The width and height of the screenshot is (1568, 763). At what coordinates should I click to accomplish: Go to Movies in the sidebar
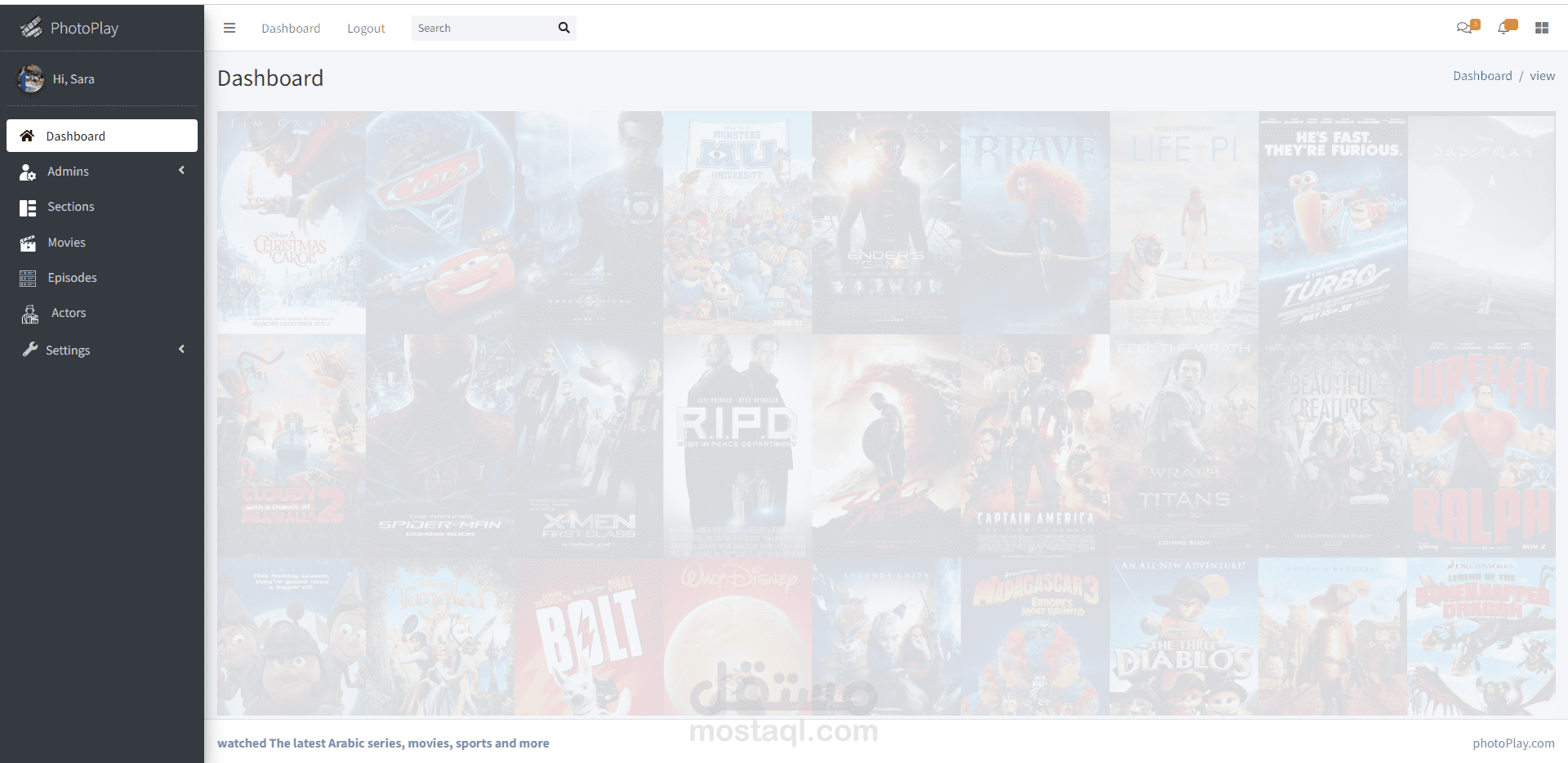[102, 243]
